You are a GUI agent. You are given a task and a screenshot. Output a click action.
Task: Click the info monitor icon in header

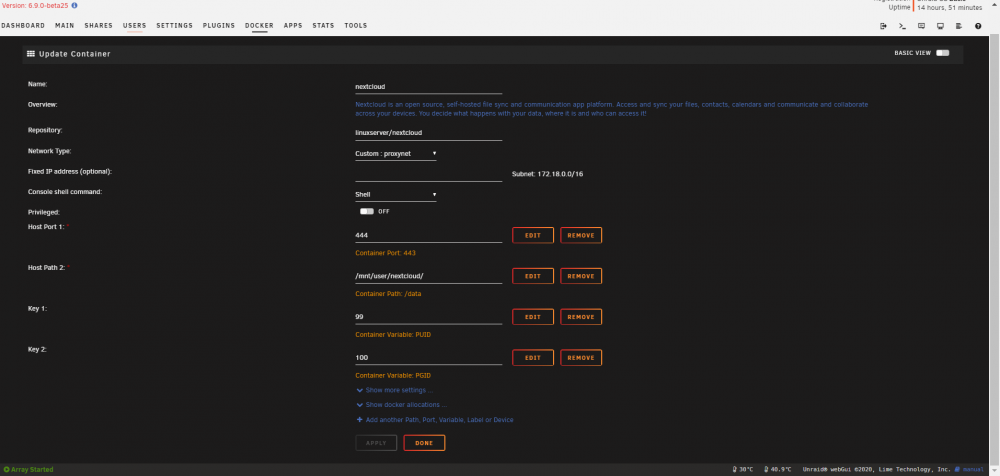(940, 26)
